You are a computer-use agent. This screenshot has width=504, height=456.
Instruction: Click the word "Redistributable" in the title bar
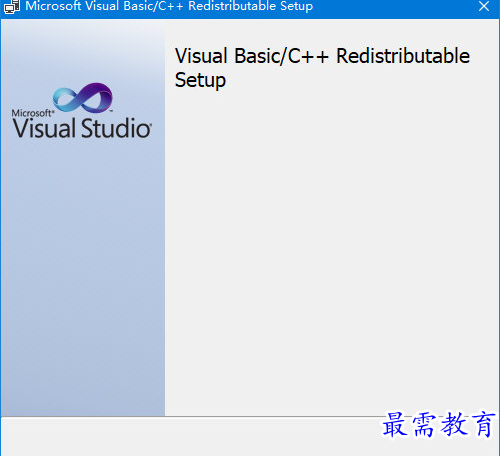click(232, 6)
